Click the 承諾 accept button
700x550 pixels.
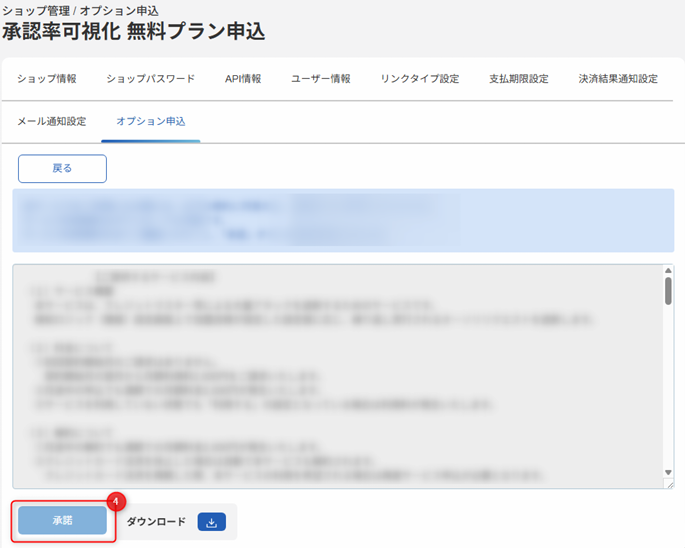(x=62, y=521)
